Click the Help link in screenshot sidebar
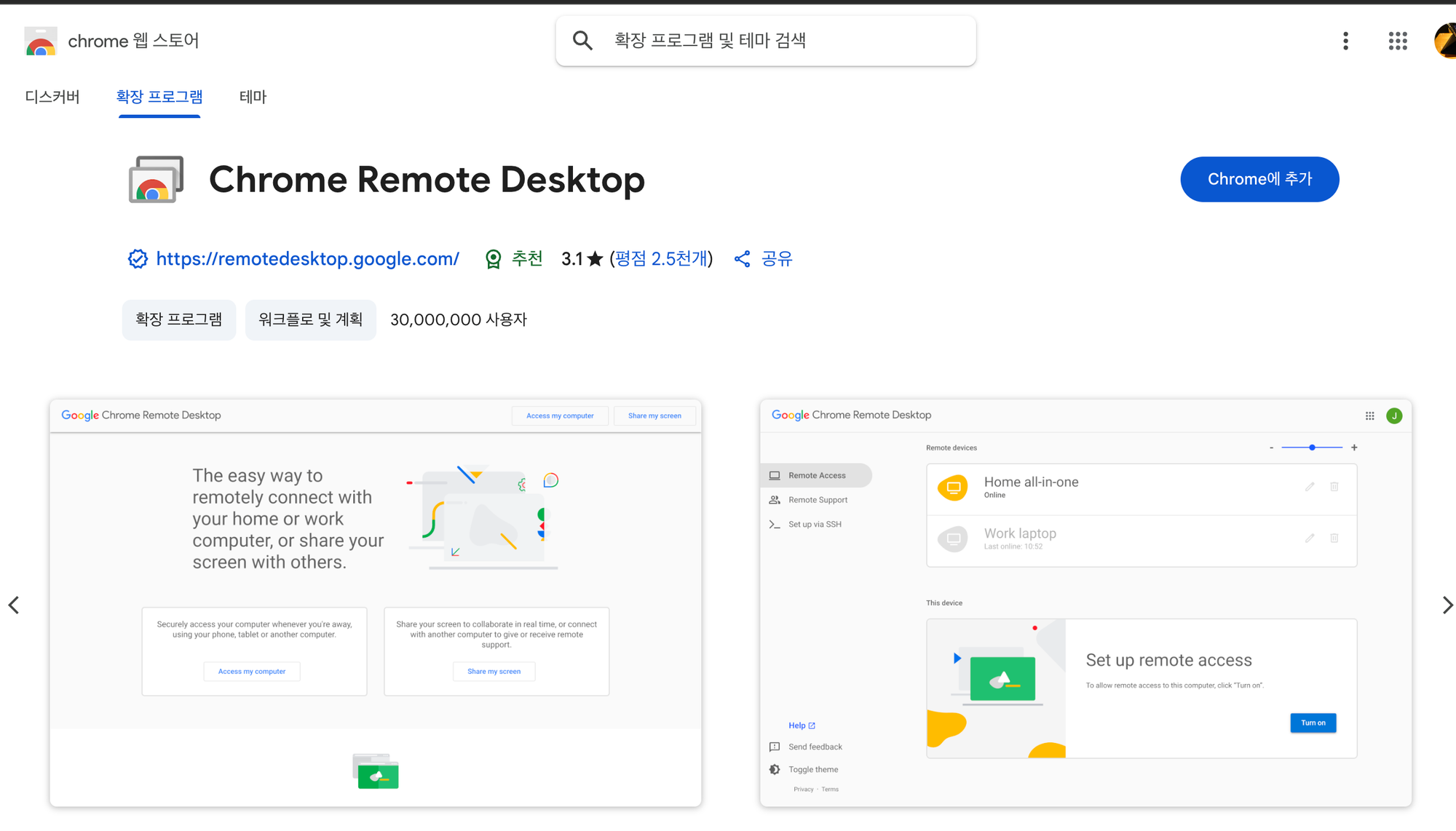Screen dimensions: 1456x831 [x=802, y=726]
